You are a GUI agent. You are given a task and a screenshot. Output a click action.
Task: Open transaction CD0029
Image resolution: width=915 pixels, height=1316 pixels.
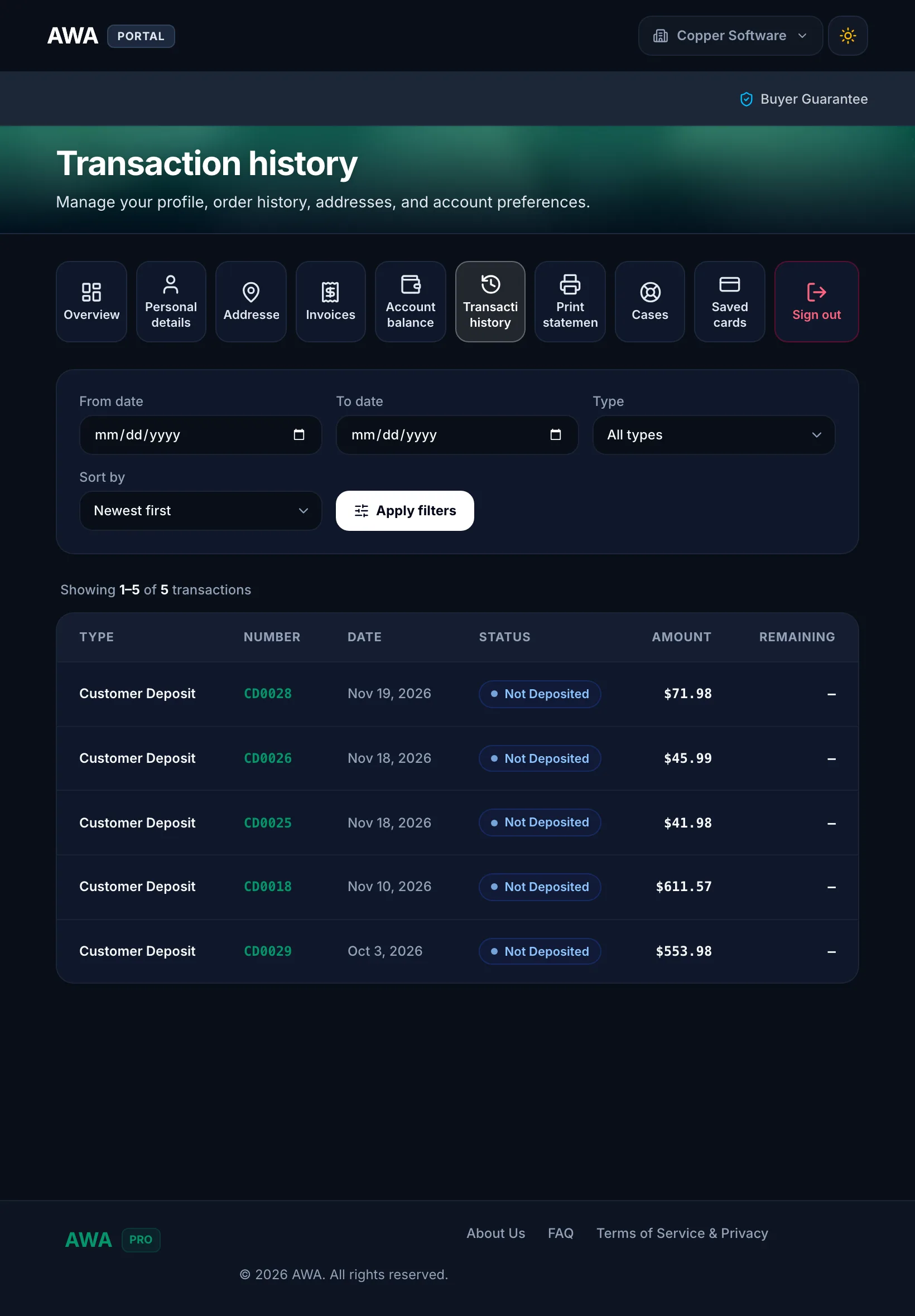[268, 951]
